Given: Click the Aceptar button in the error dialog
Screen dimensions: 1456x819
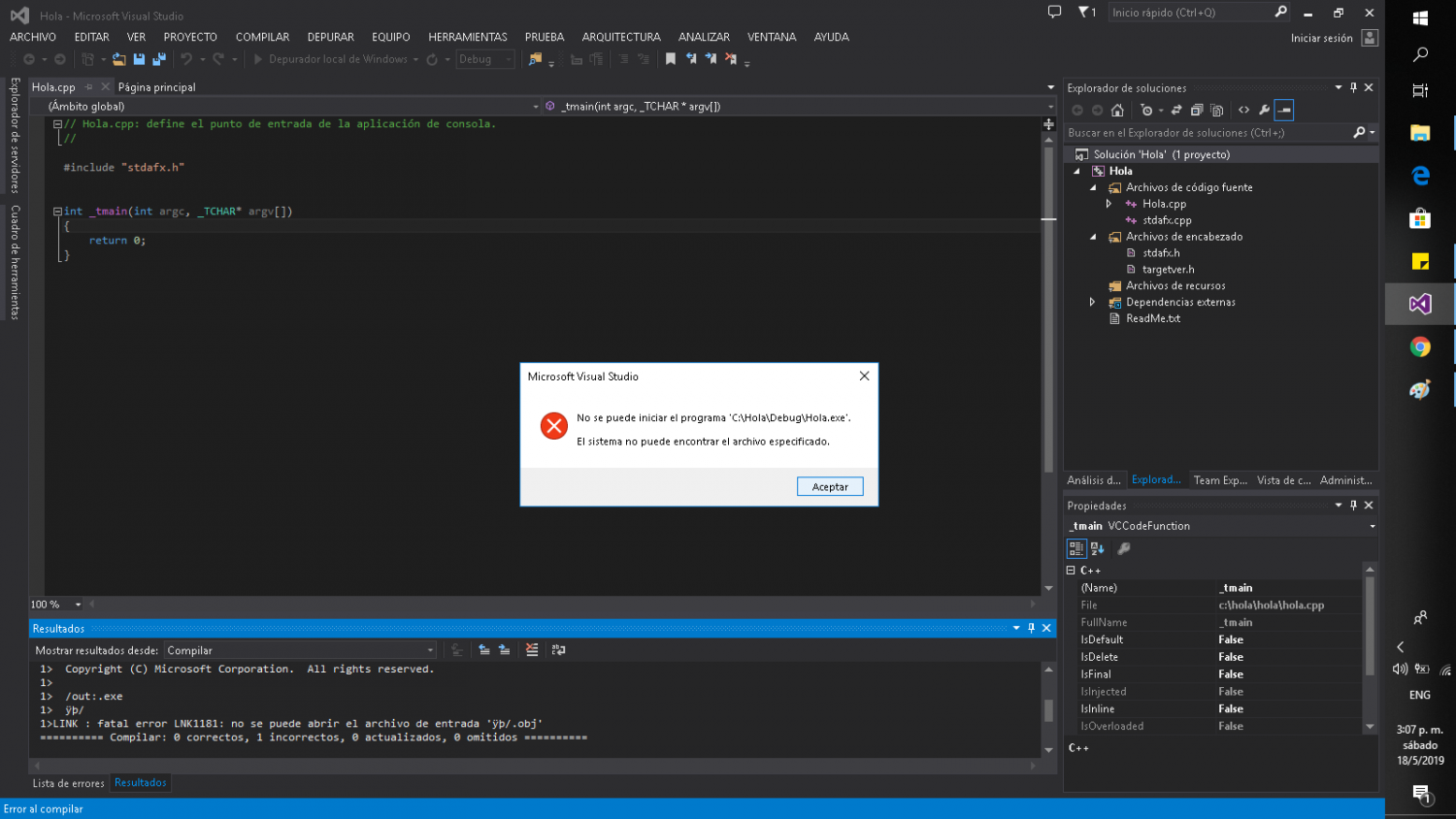Looking at the screenshot, I should (830, 487).
